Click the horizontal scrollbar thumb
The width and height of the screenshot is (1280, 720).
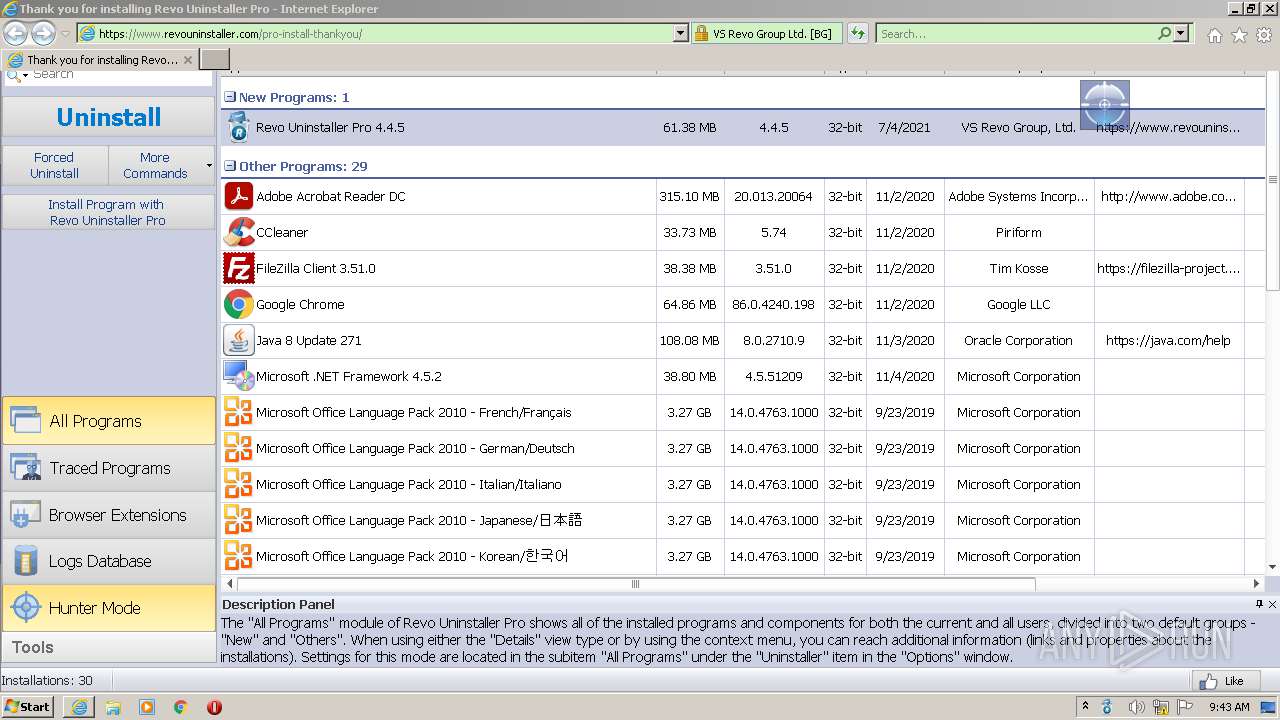636,584
